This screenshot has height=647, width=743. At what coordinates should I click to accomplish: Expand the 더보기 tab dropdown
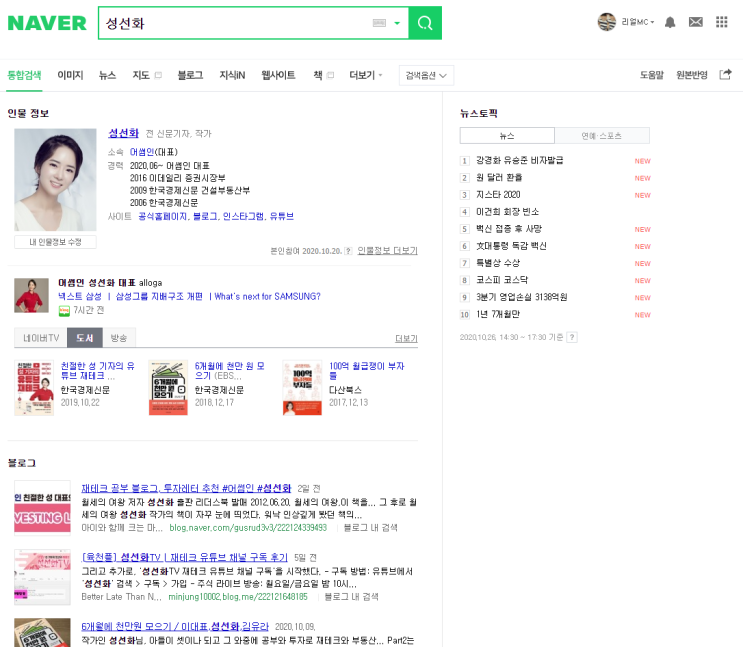click(x=365, y=75)
